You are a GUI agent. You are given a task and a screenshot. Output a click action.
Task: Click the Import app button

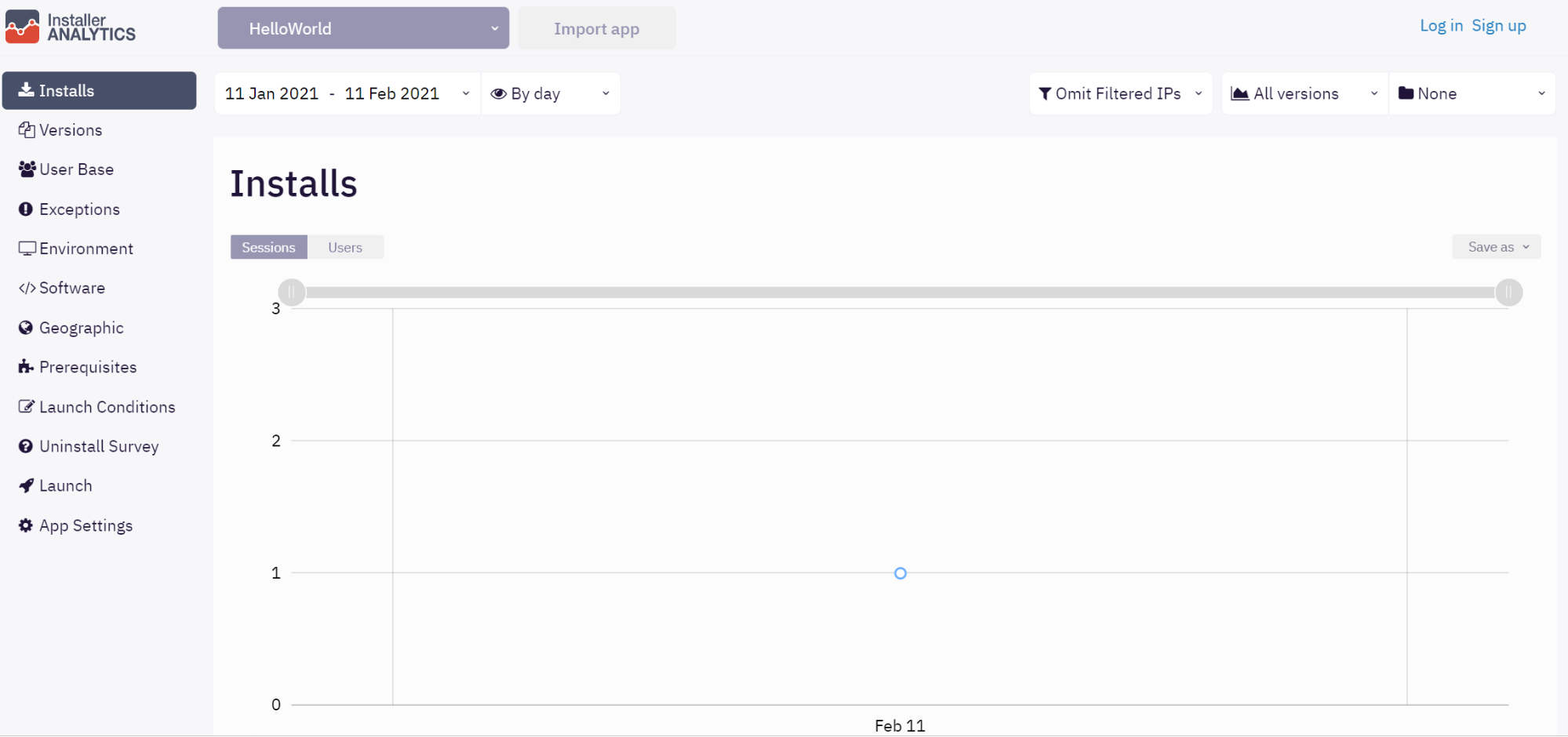click(x=597, y=28)
